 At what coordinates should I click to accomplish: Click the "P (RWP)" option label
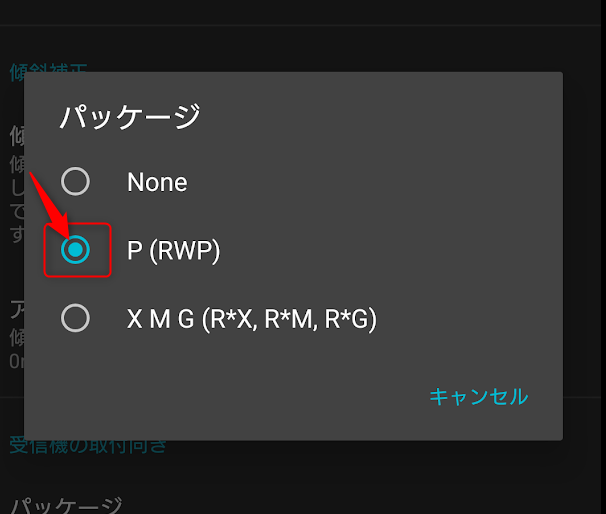(x=173, y=251)
